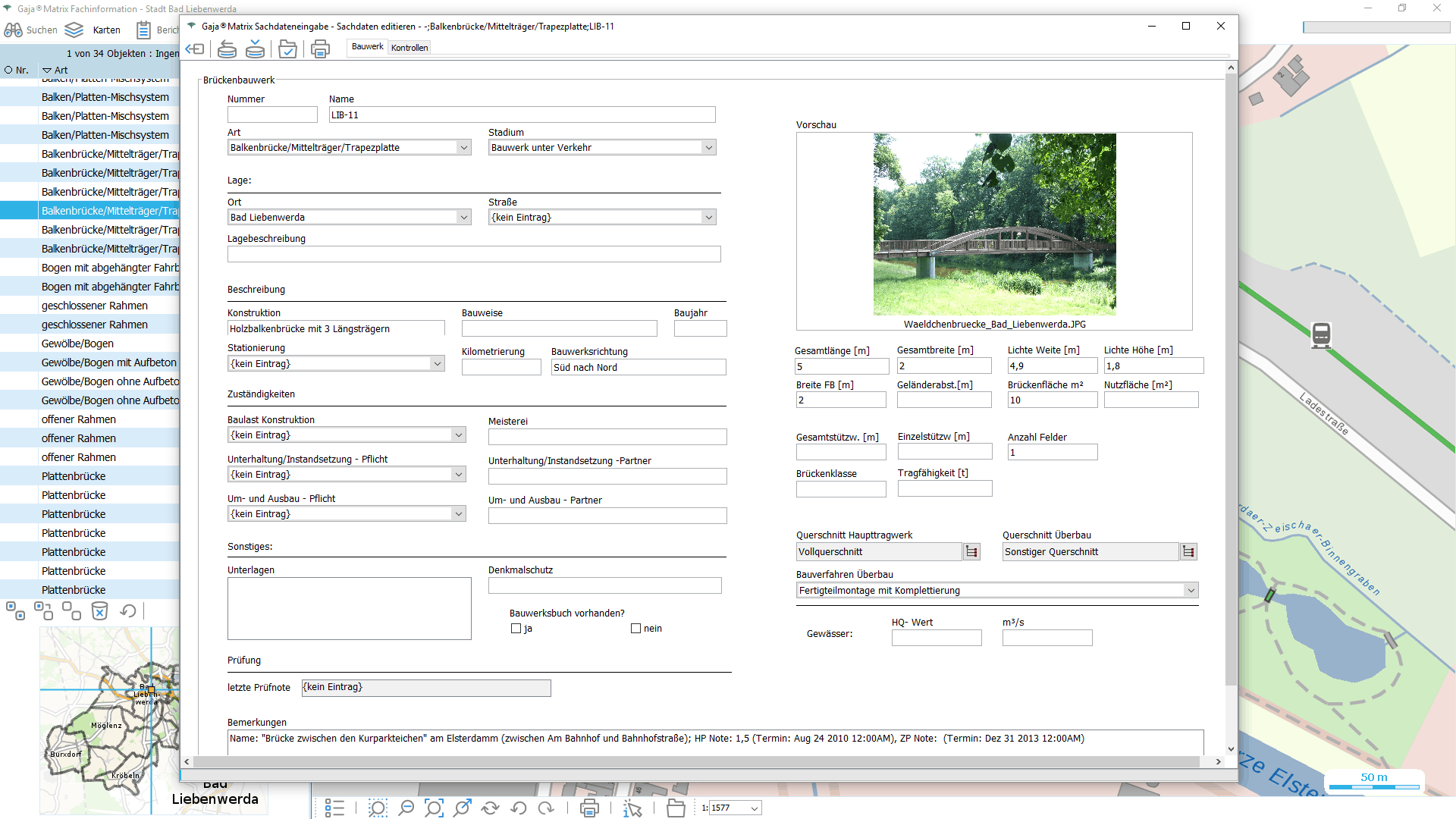Screen dimensions: 1456x819
Task: Check the 'nein' Bauwerksbuch checkbox
Action: pos(636,629)
